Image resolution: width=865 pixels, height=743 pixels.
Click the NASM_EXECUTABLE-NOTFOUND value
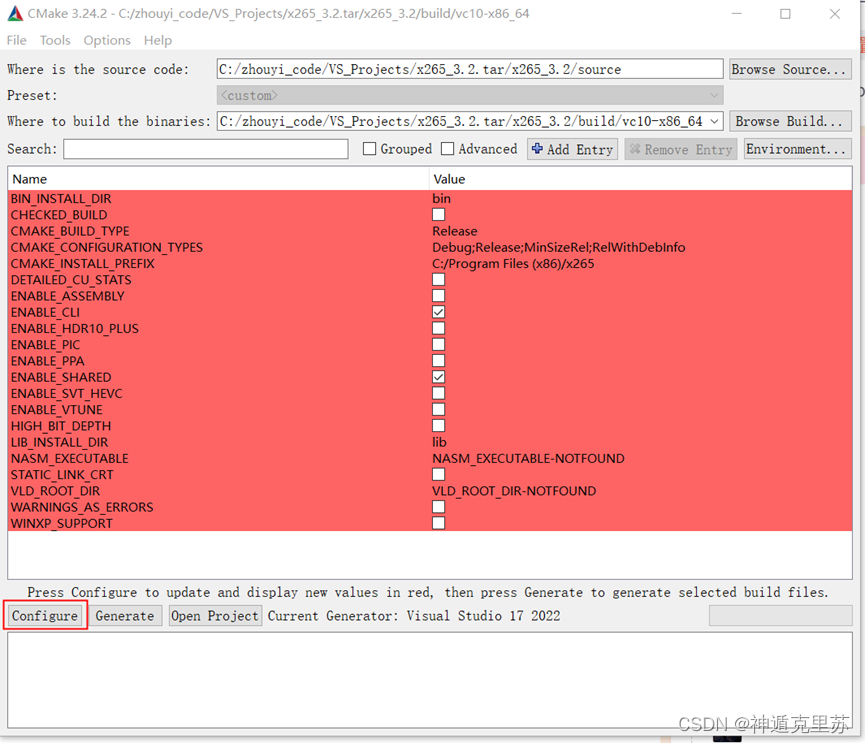pyautogui.click(x=528, y=458)
